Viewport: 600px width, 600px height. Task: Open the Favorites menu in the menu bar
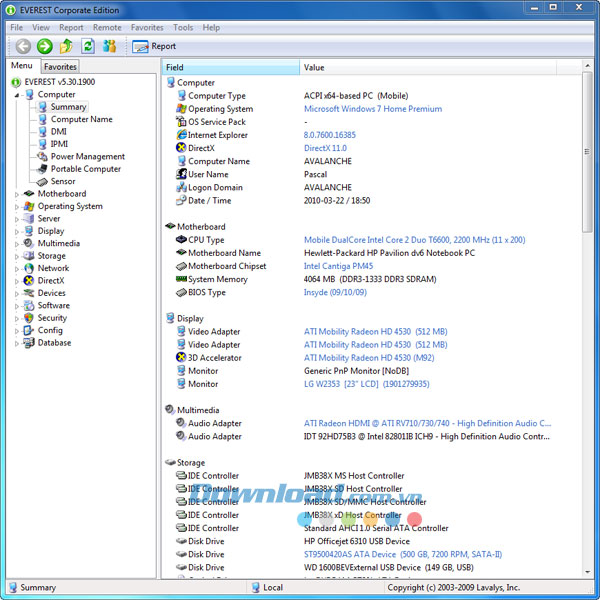click(147, 28)
